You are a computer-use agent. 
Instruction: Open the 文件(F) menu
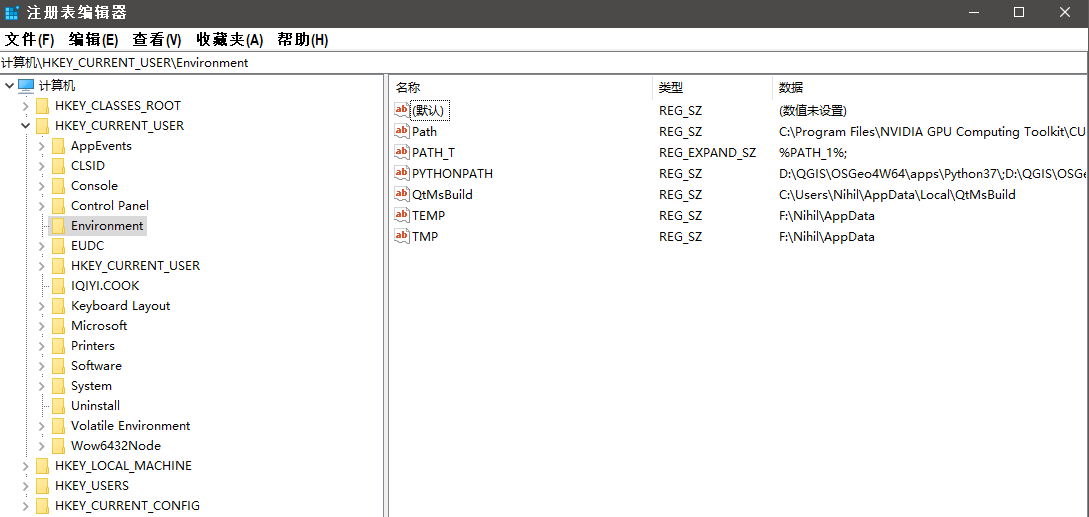click(30, 40)
